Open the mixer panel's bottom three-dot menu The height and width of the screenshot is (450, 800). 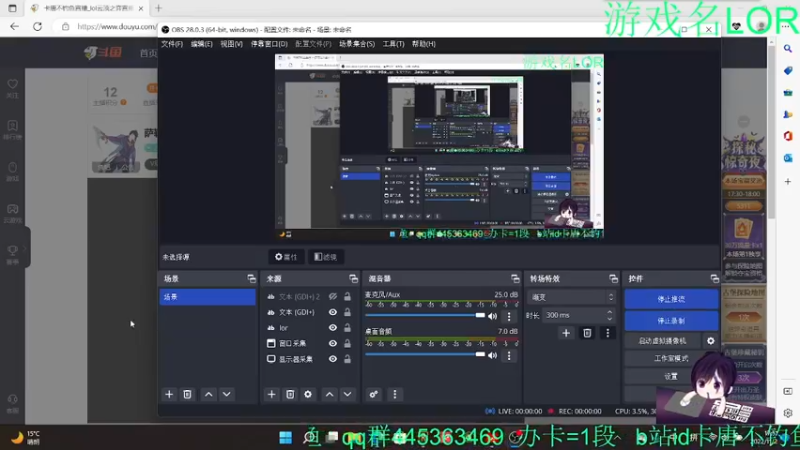394,394
